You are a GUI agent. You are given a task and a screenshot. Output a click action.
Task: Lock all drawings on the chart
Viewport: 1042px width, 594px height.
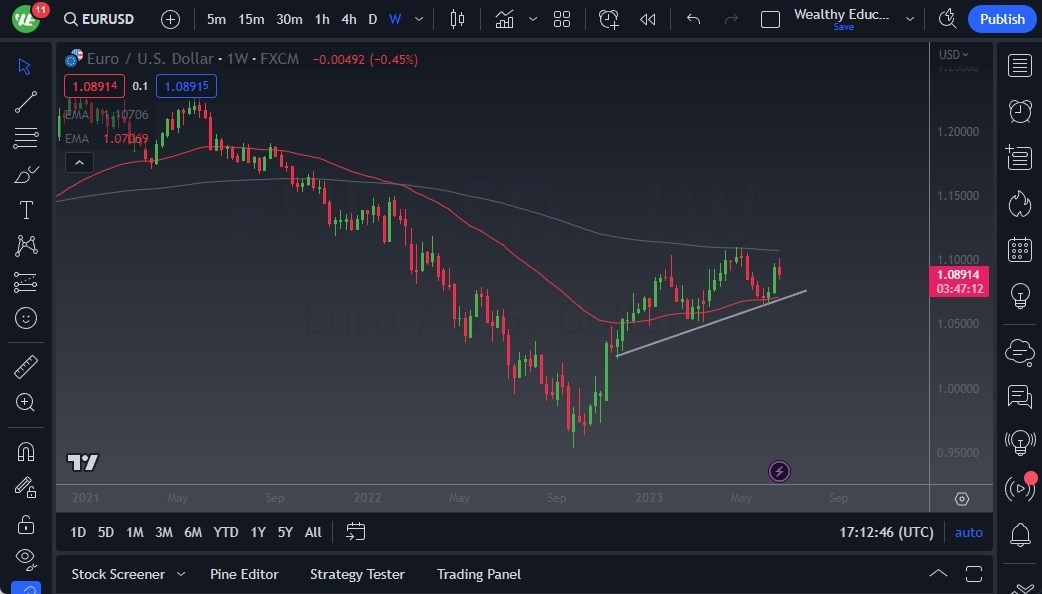coord(26,523)
